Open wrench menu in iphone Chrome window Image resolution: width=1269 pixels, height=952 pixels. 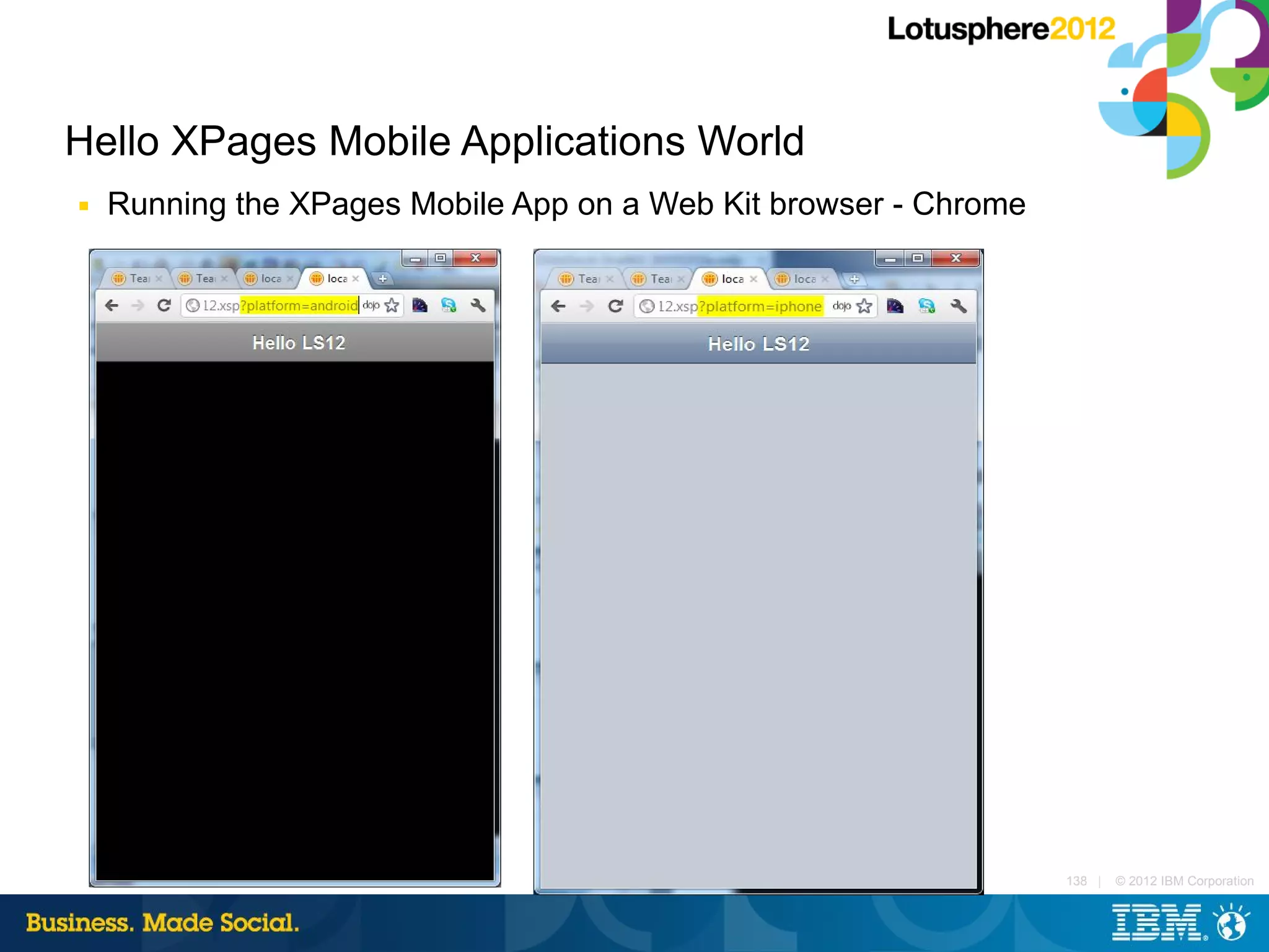(958, 306)
